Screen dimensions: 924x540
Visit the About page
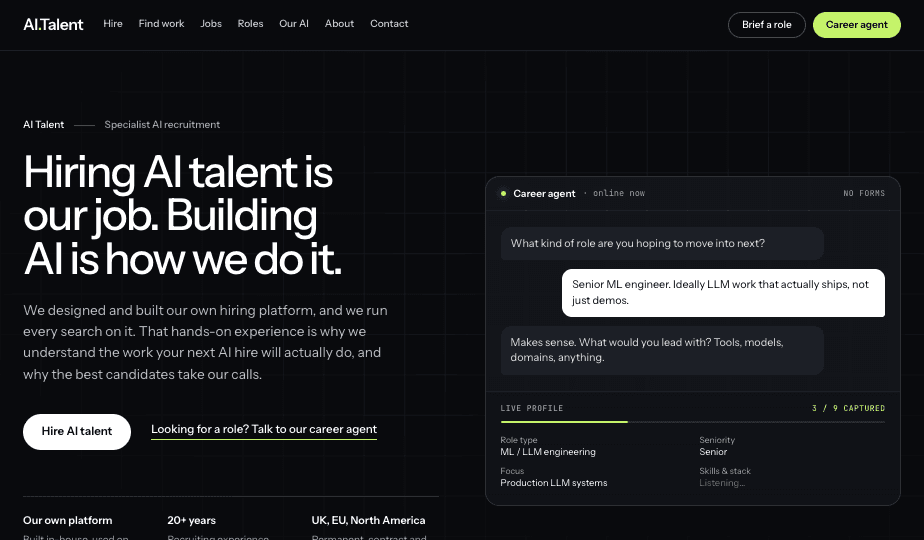click(x=339, y=24)
